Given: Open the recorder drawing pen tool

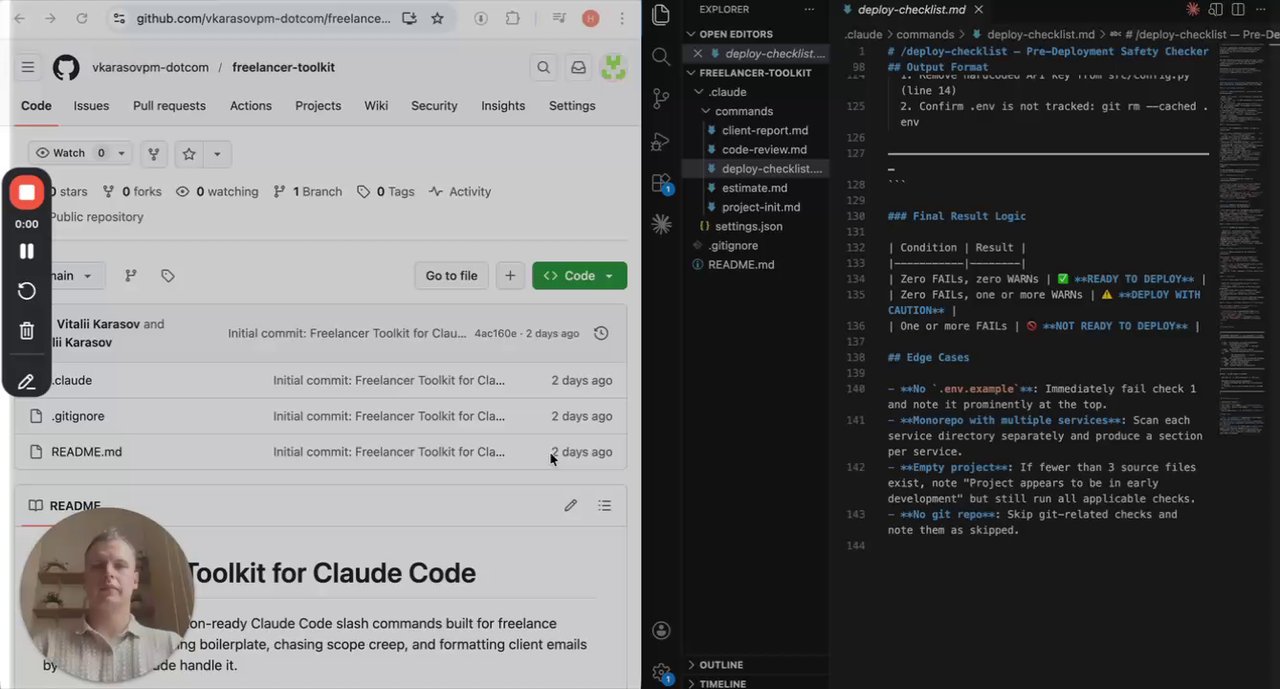Looking at the screenshot, I should [27, 381].
